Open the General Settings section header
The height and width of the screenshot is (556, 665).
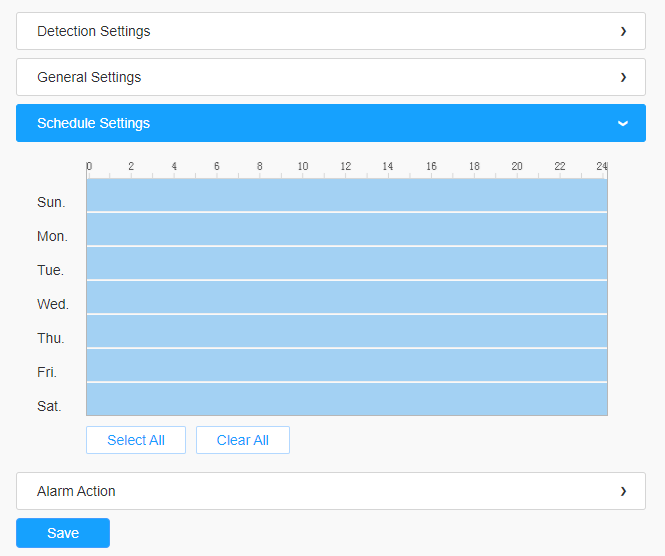89,77
